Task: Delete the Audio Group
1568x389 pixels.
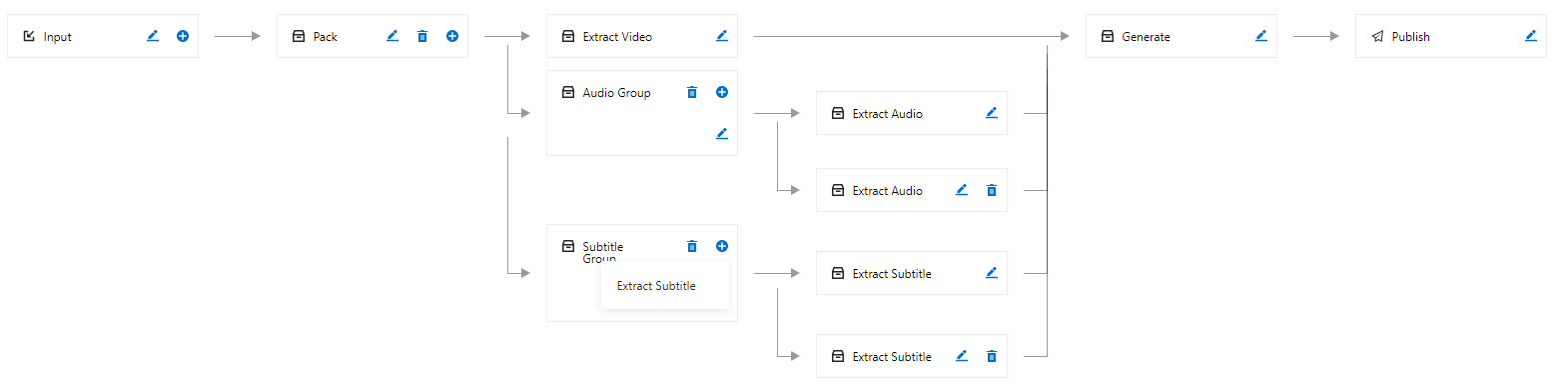Action: point(692,92)
